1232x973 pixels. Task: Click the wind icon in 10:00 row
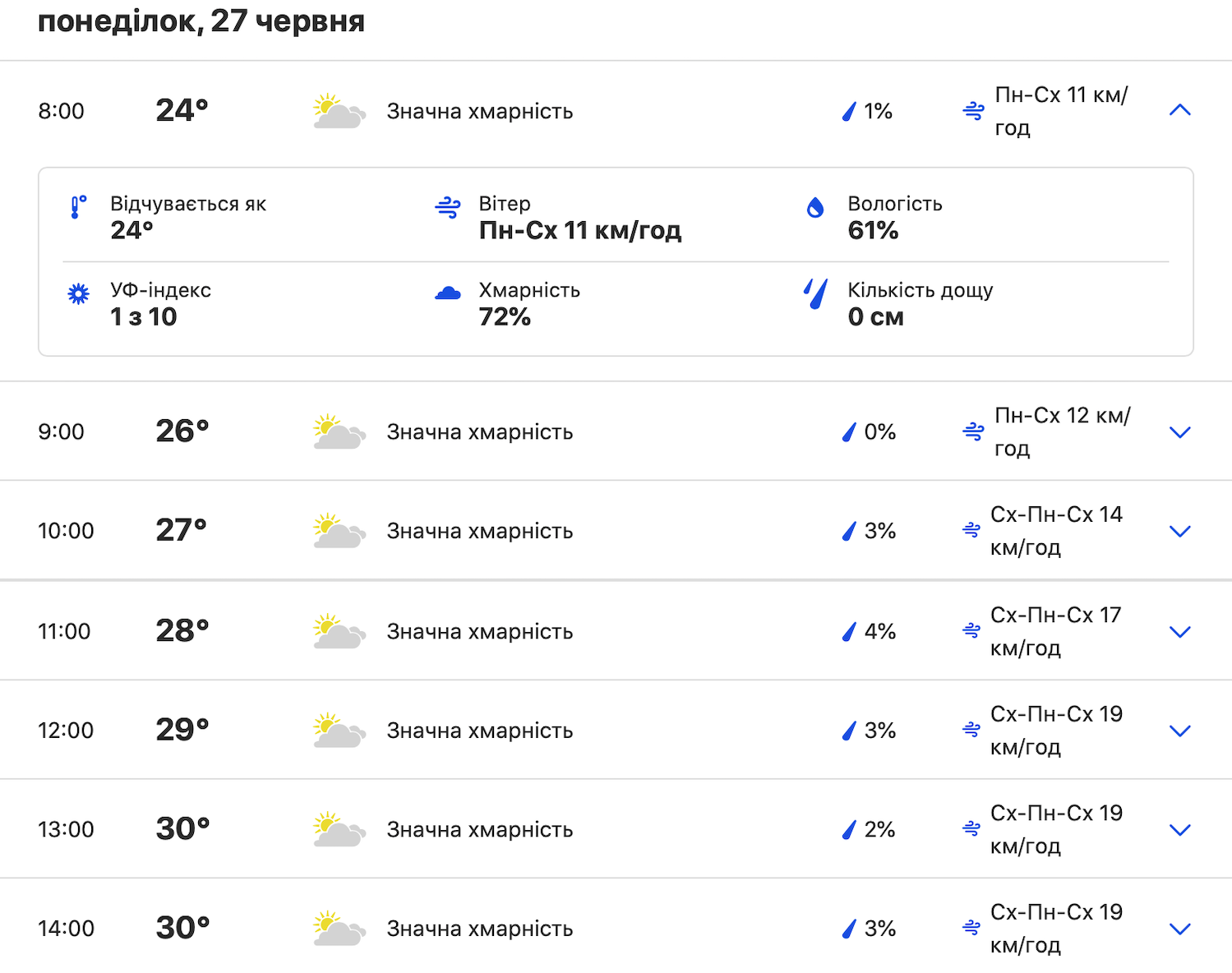coord(971,531)
